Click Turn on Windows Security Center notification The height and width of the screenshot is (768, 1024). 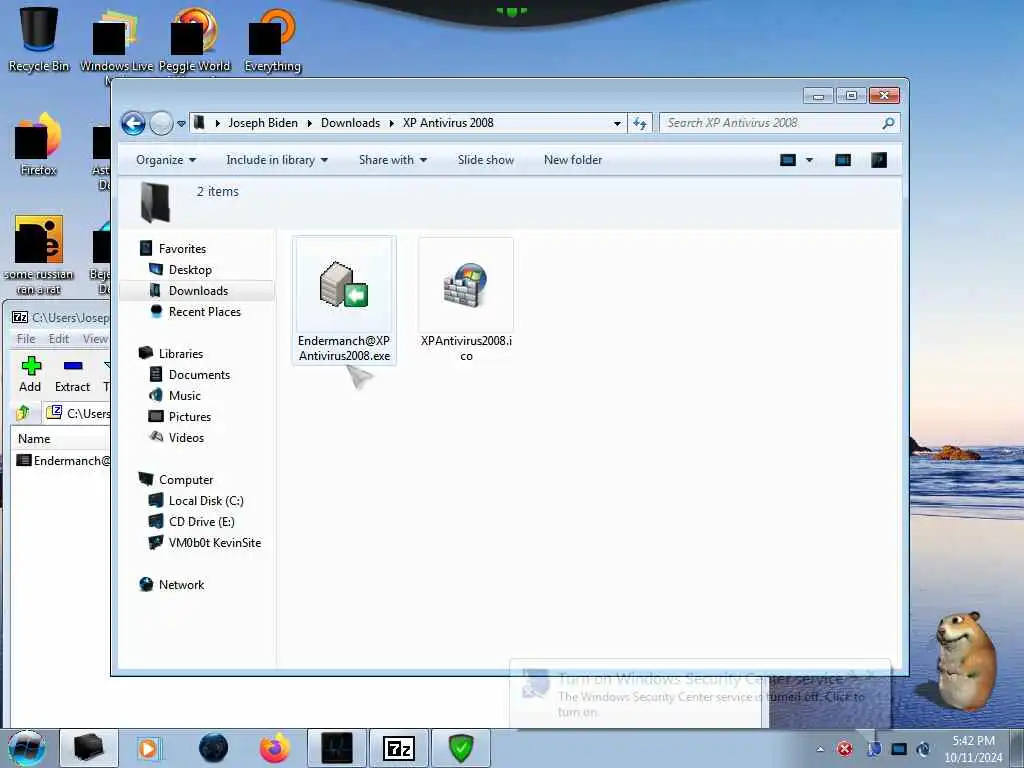(x=699, y=694)
